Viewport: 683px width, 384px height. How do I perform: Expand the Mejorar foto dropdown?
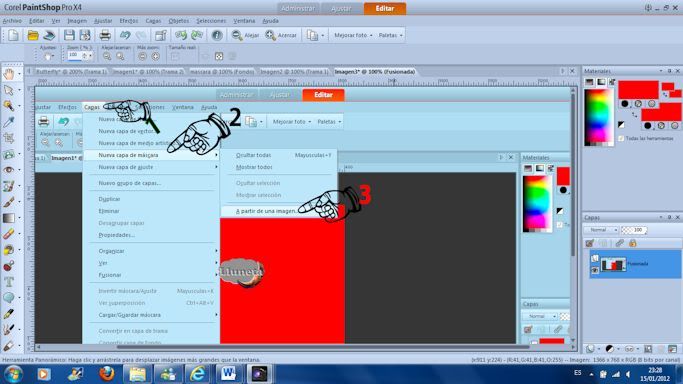[x=353, y=35]
